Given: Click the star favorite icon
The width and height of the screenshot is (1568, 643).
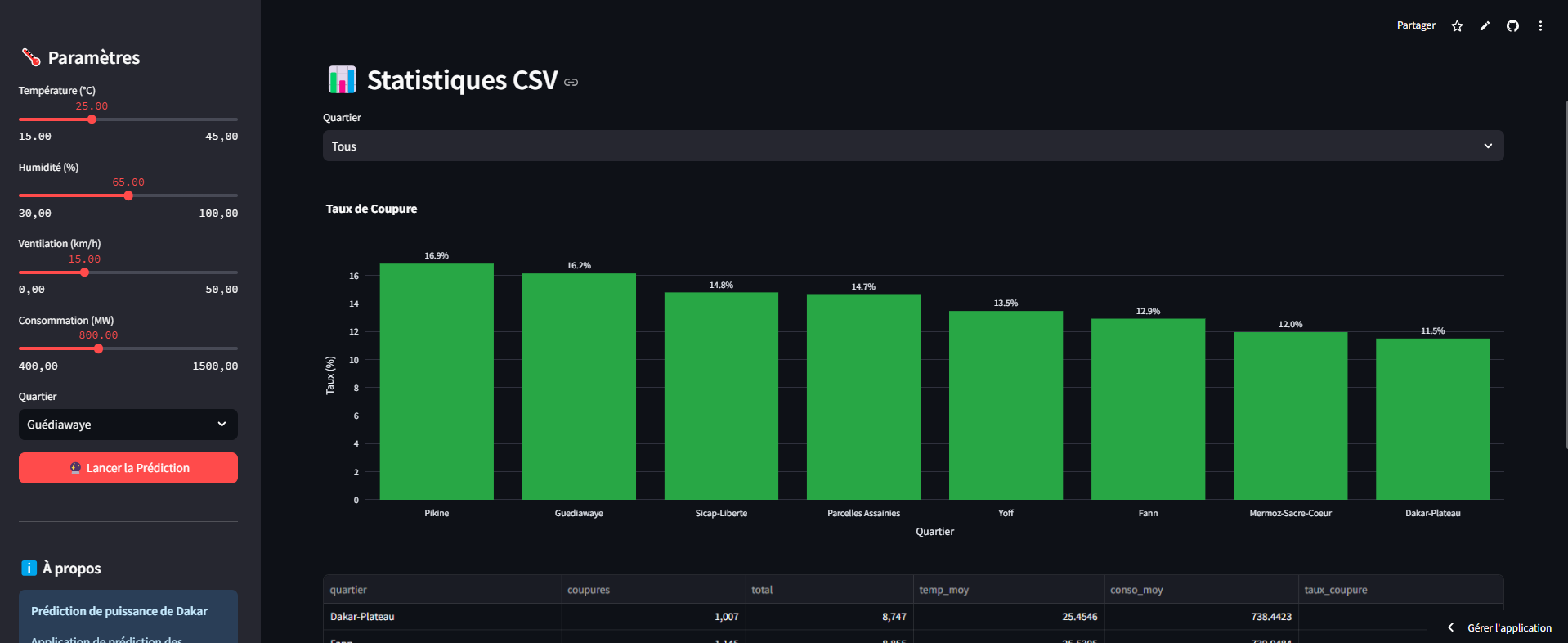Looking at the screenshot, I should click(x=1457, y=26).
